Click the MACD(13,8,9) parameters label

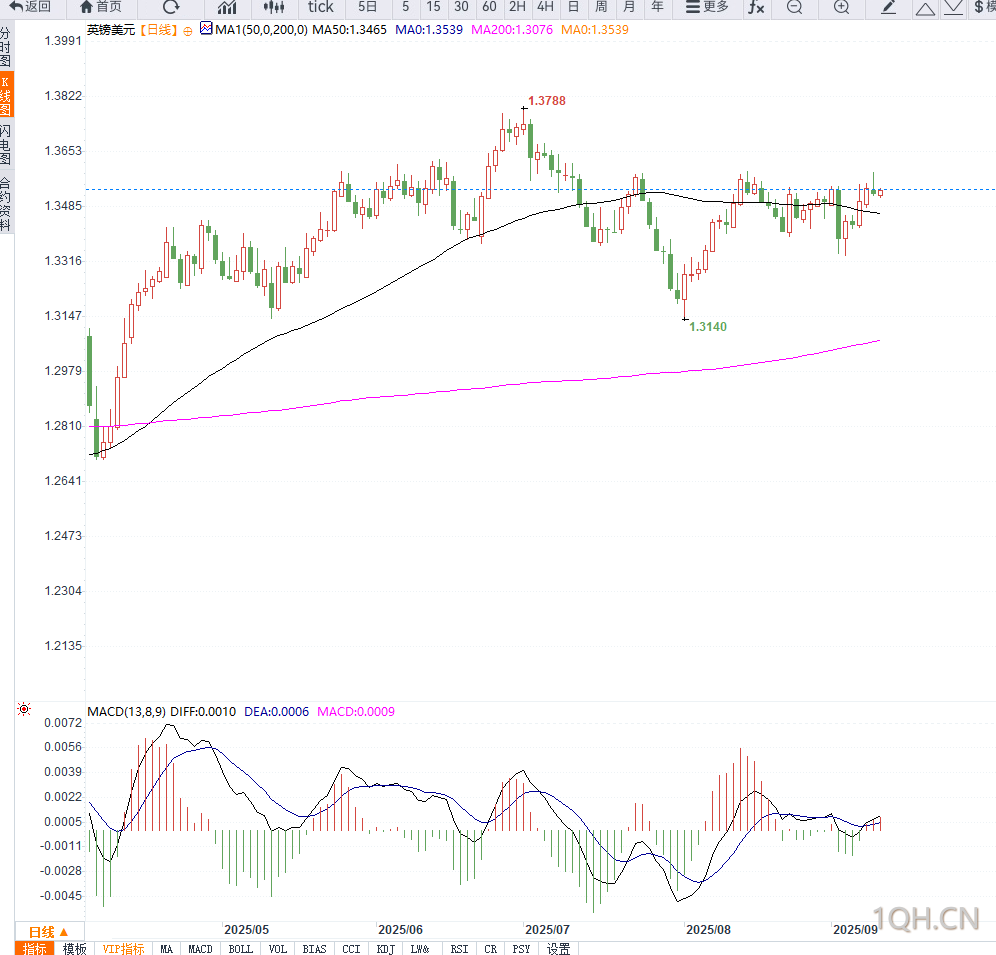point(126,712)
